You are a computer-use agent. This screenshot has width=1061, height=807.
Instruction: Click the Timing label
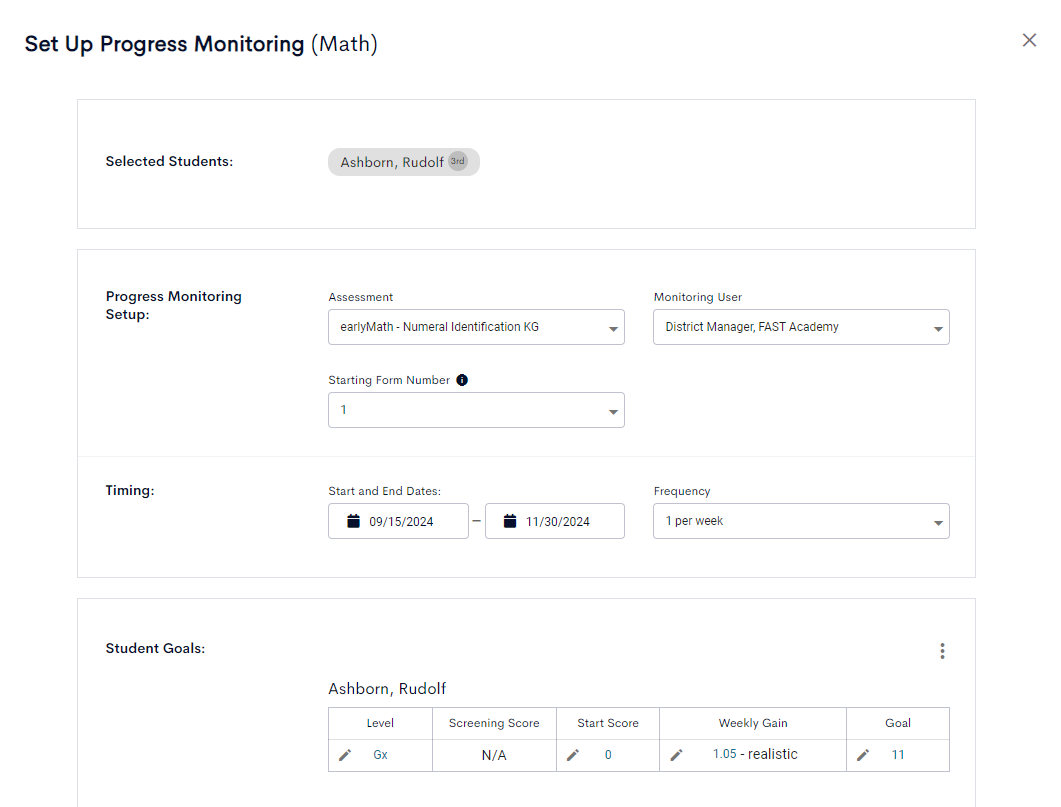click(130, 490)
